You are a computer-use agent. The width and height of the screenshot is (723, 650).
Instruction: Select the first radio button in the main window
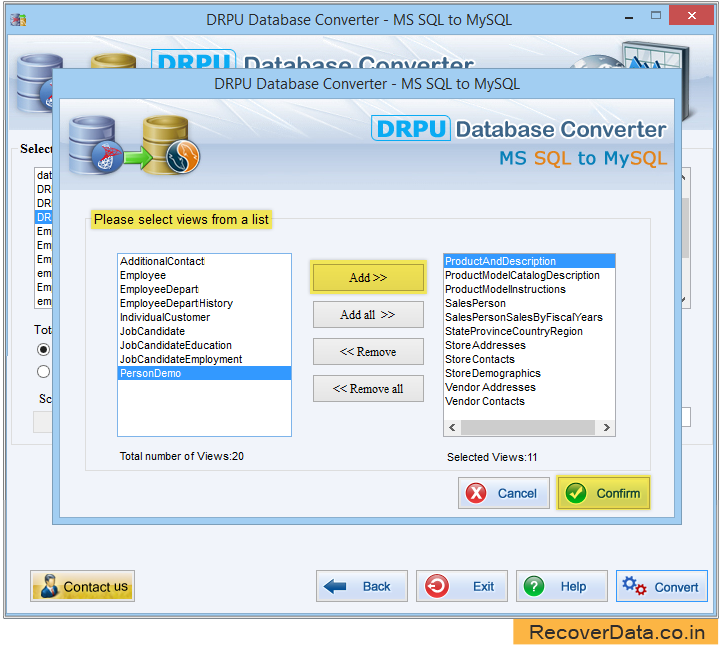tap(43, 349)
